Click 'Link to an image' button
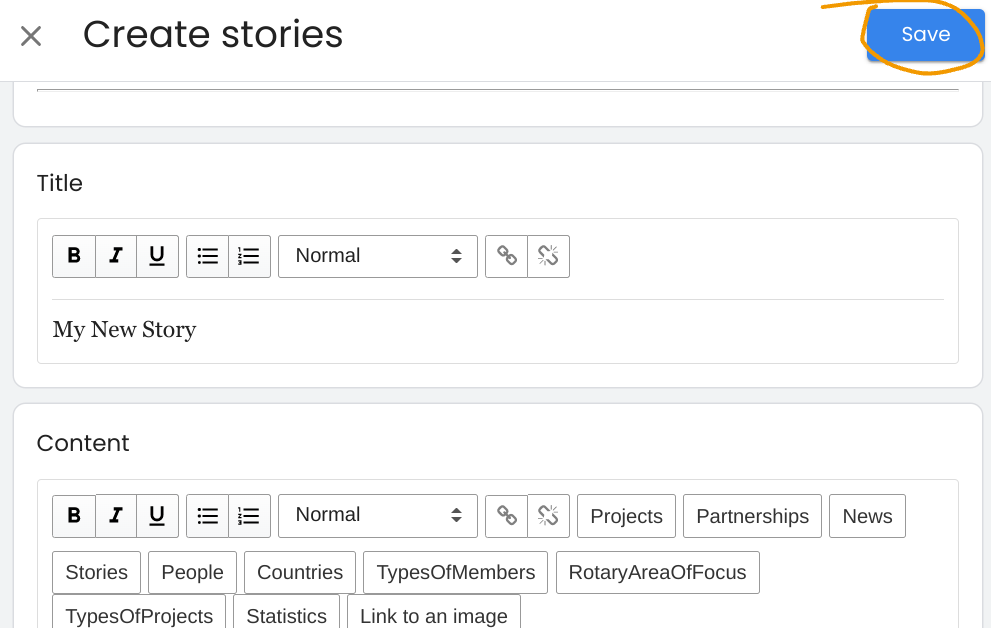Image resolution: width=991 pixels, height=628 pixels. pos(434,613)
